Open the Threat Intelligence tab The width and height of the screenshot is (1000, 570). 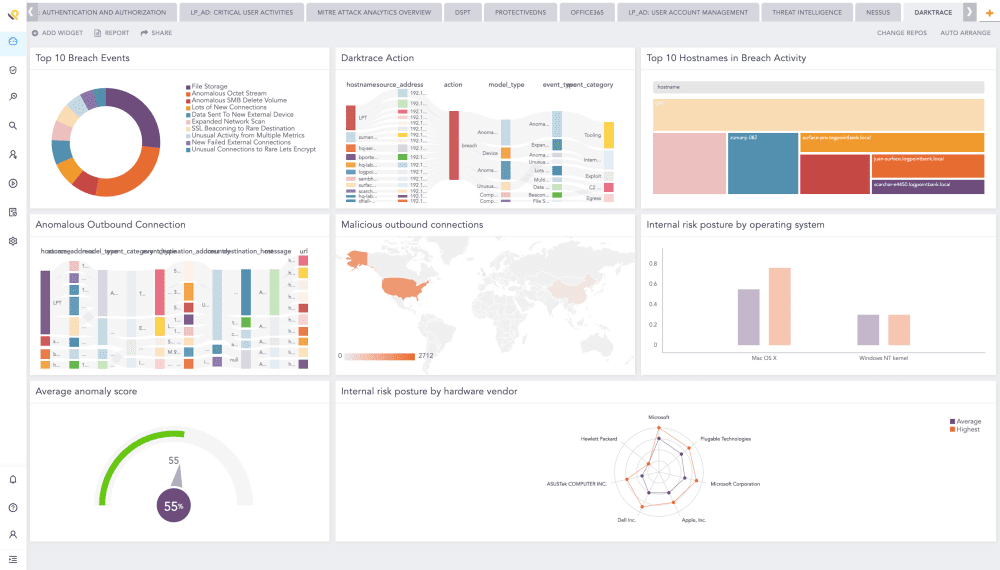click(x=807, y=12)
